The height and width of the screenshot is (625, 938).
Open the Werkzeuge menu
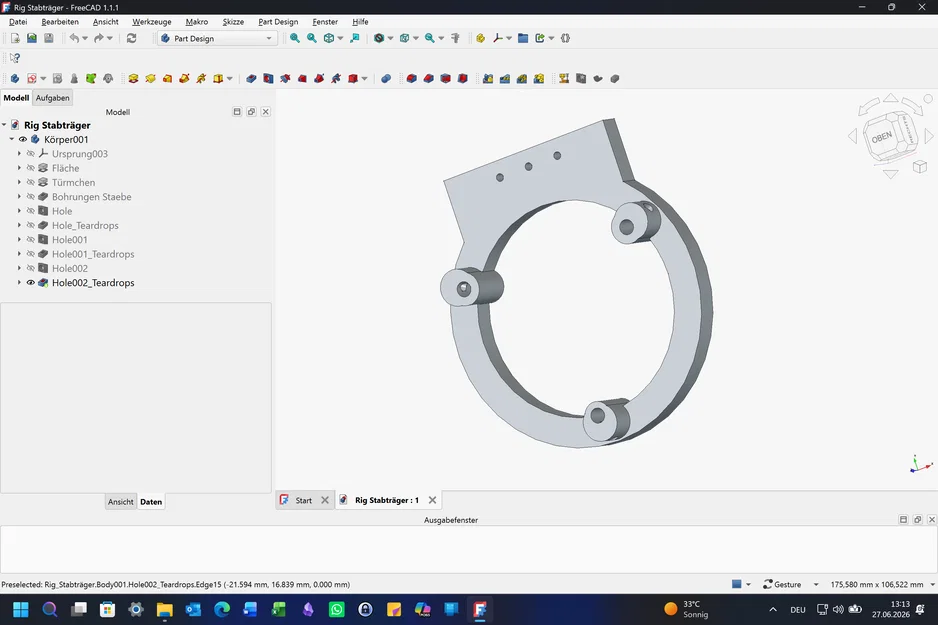(151, 22)
